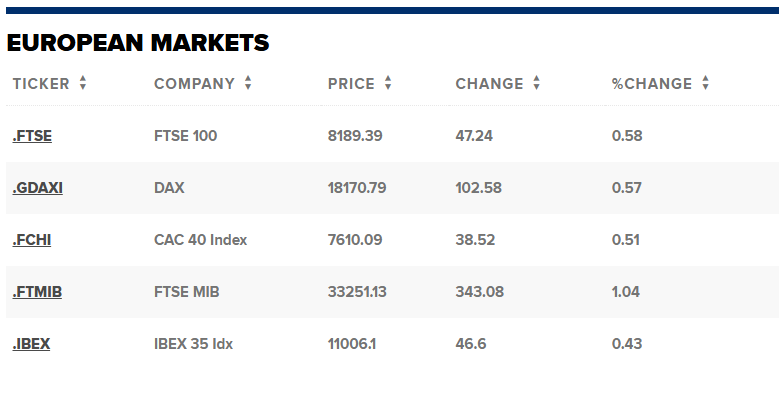Viewport: 784px width, 396px height.
Task: Sort table by COMPANY header label
Action: coord(194,84)
